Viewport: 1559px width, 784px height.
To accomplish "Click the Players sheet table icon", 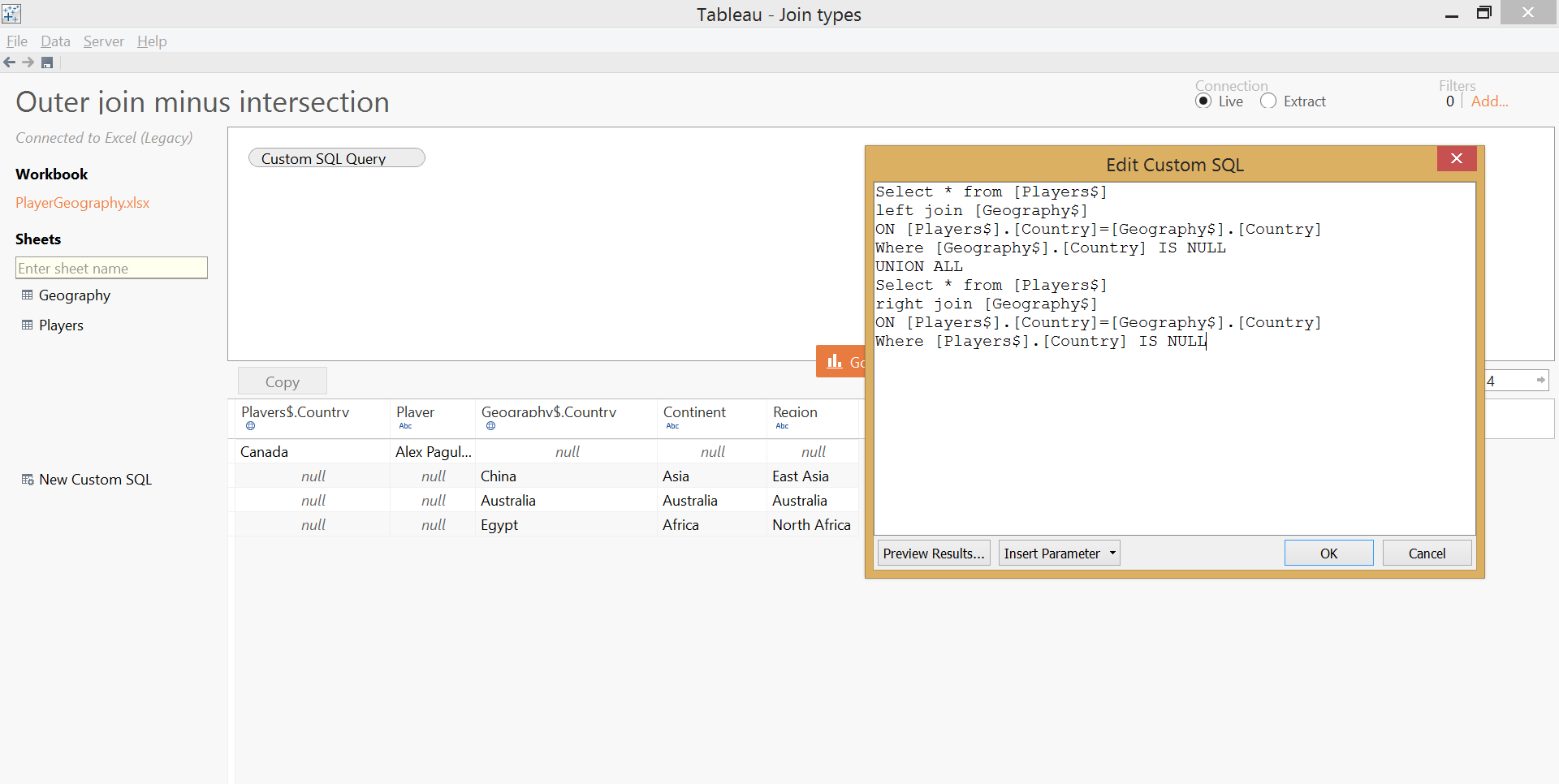I will pyautogui.click(x=27, y=325).
